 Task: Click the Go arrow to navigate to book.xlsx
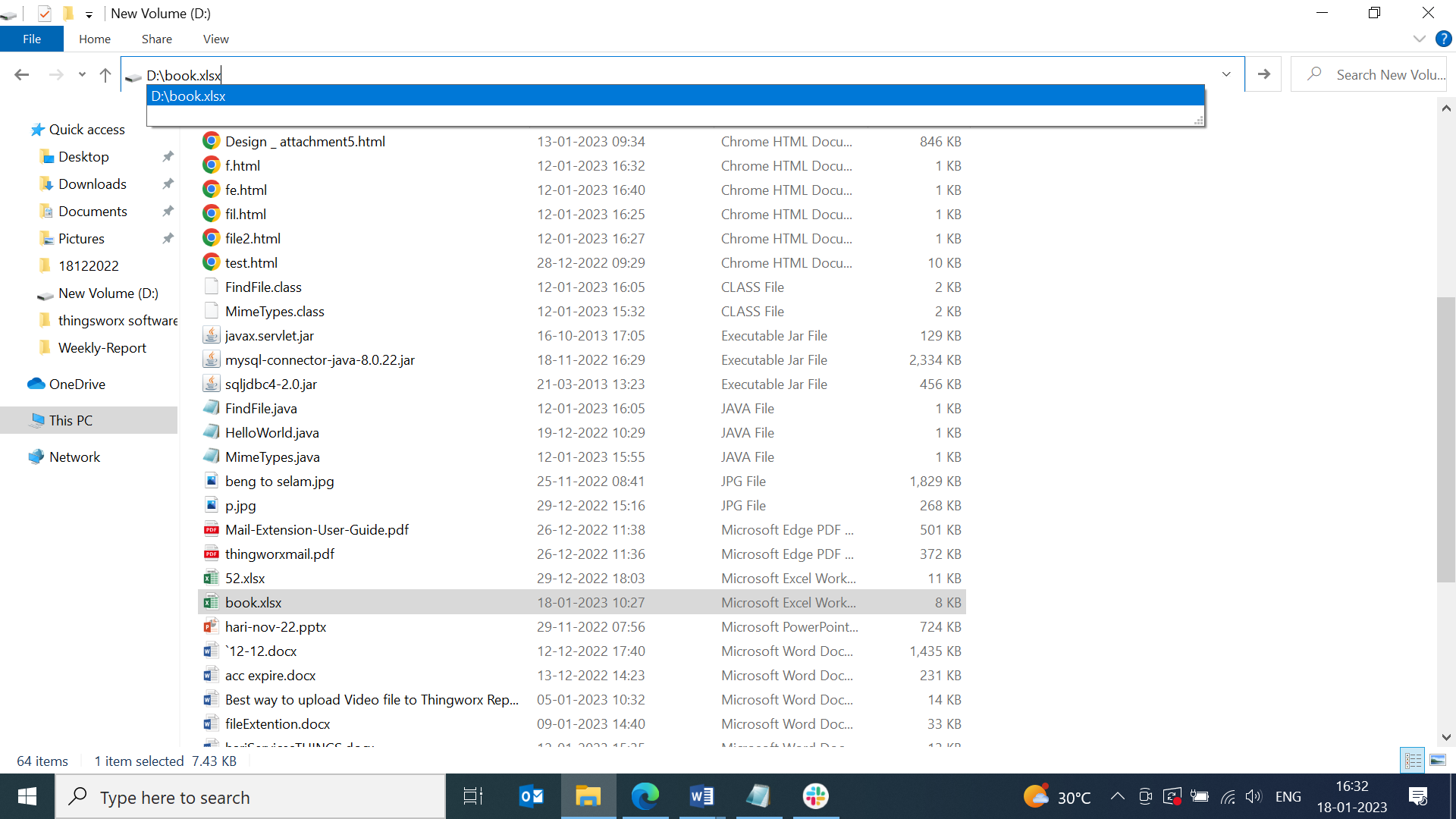(x=1263, y=74)
